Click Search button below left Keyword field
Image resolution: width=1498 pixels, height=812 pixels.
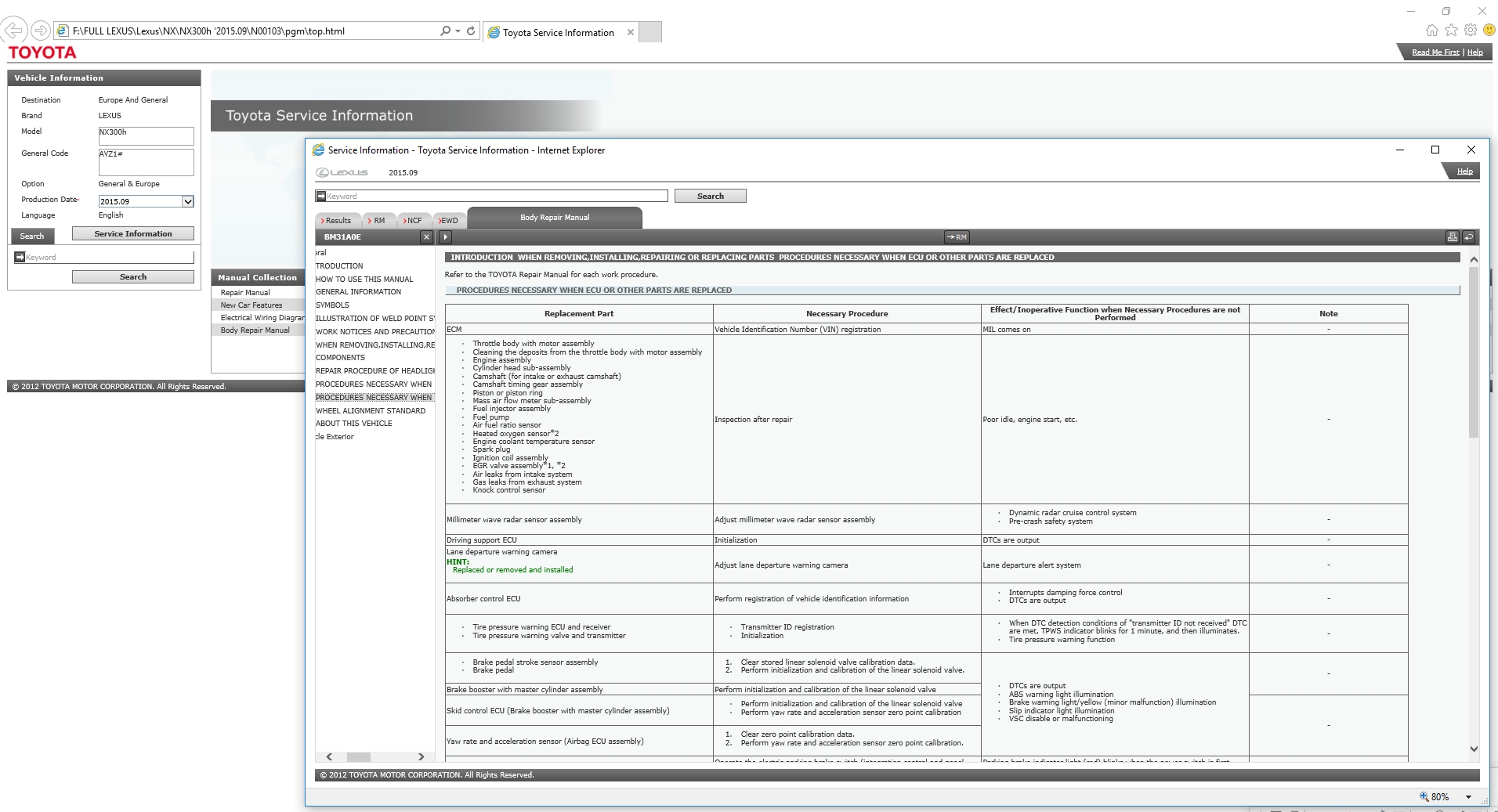click(133, 276)
